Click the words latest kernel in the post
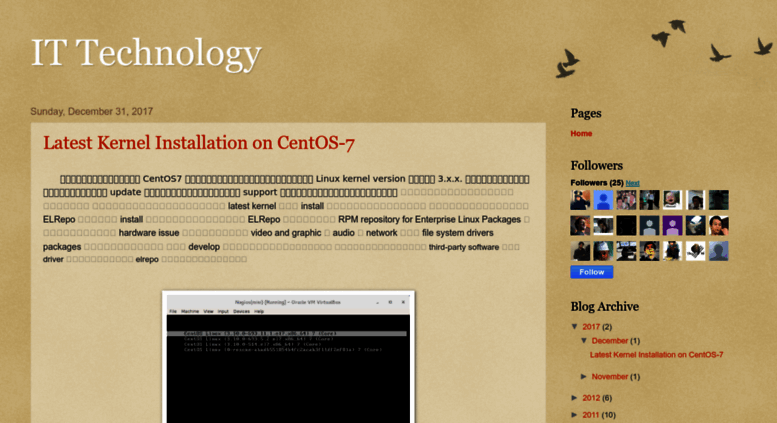The image size is (777, 423). (x=252, y=206)
